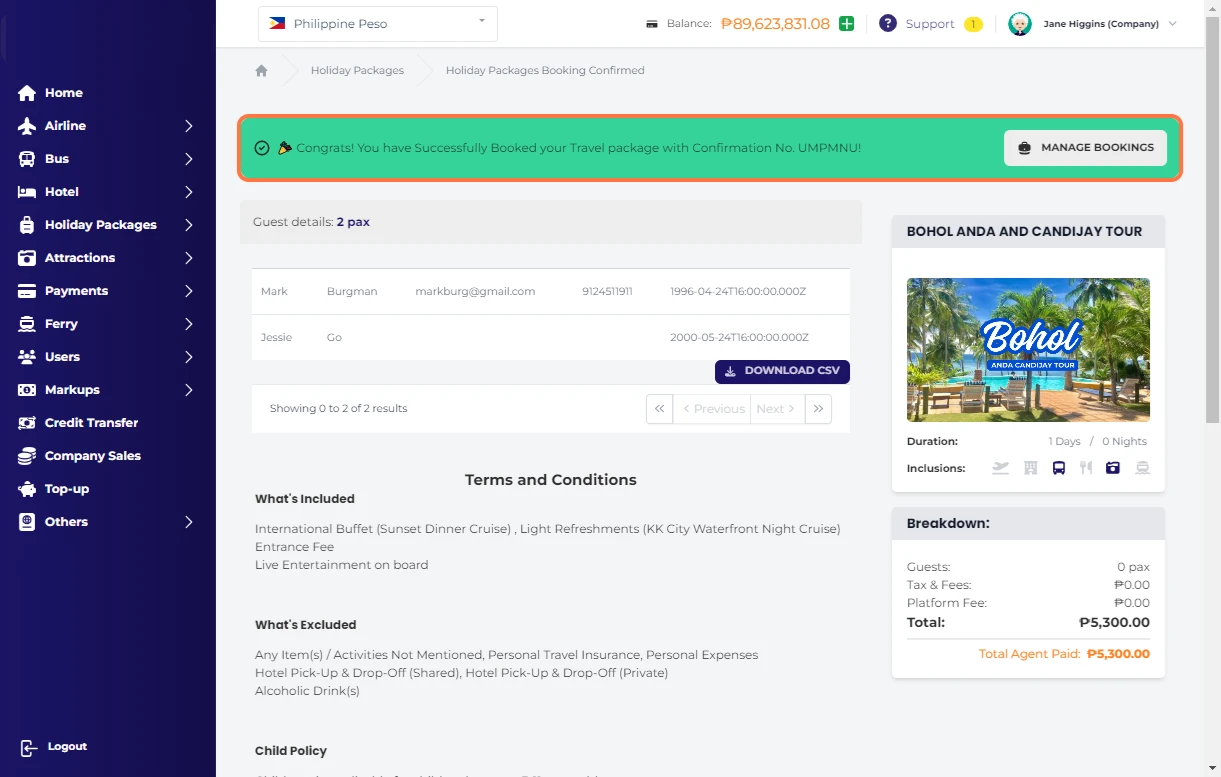The image size is (1221, 777).
Task: Click the Logout icon in sidebar
Action: [x=28, y=747]
